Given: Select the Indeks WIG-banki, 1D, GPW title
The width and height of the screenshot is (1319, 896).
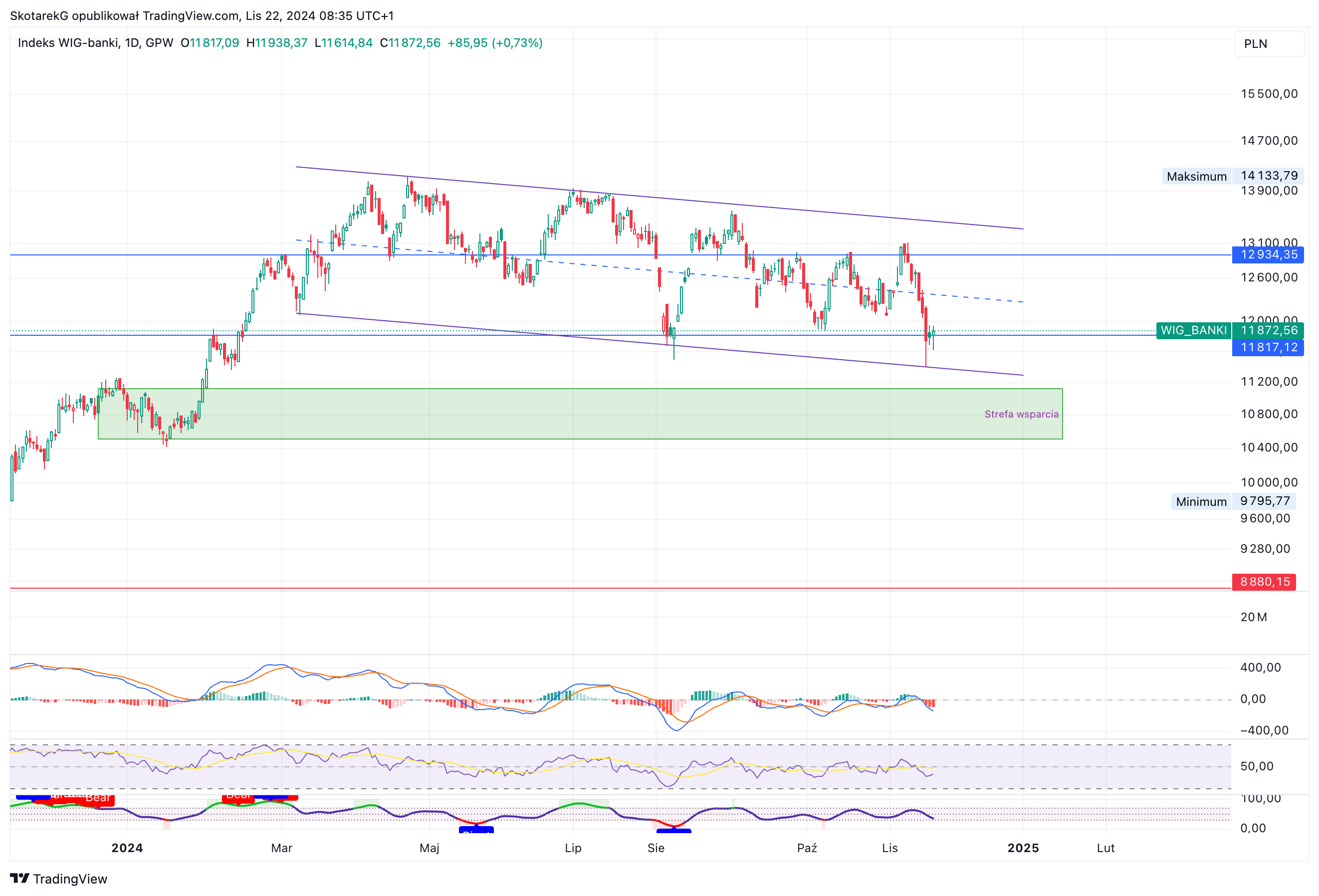Looking at the screenshot, I should [95, 43].
